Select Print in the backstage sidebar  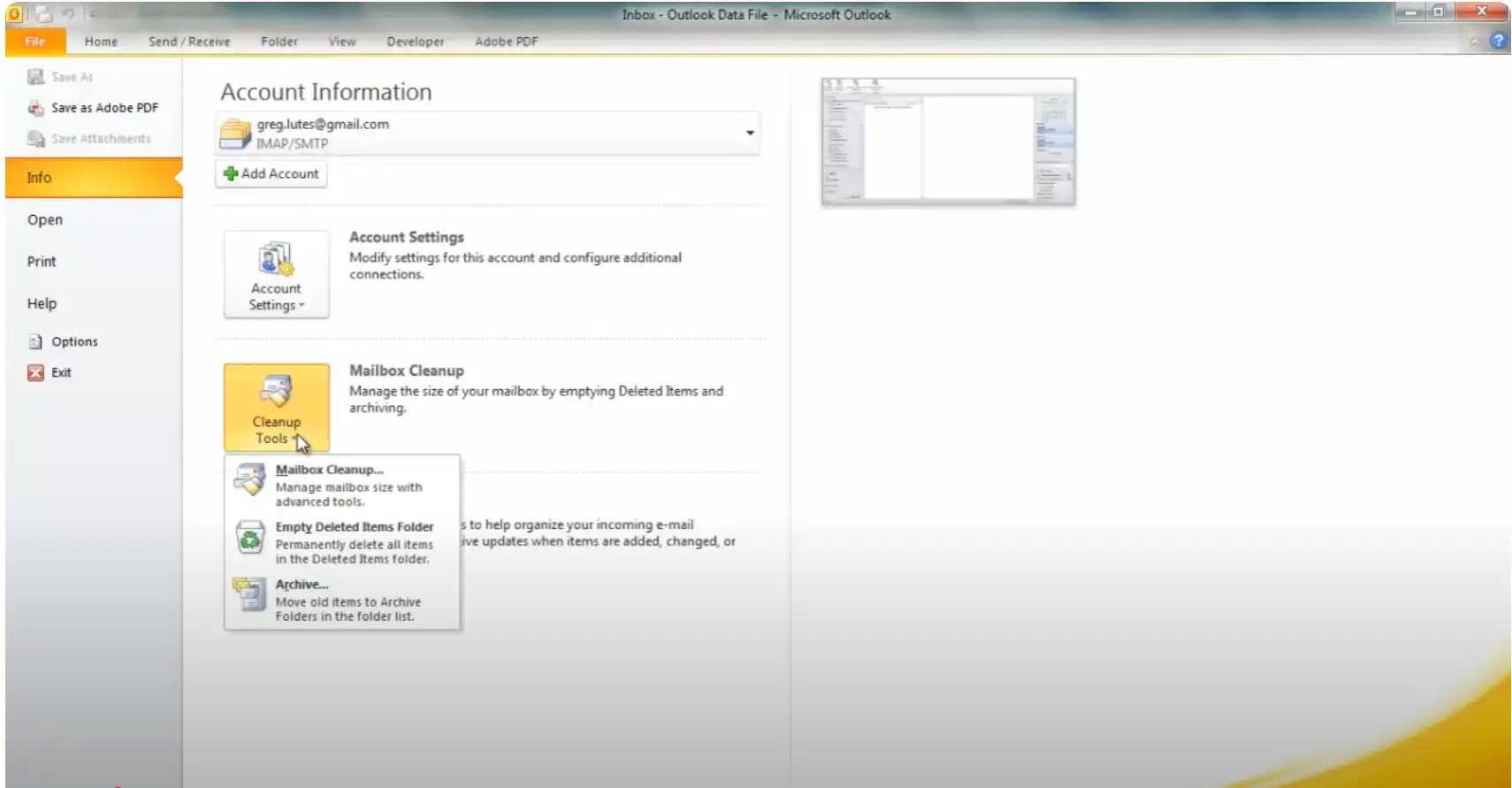coord(42,262)
